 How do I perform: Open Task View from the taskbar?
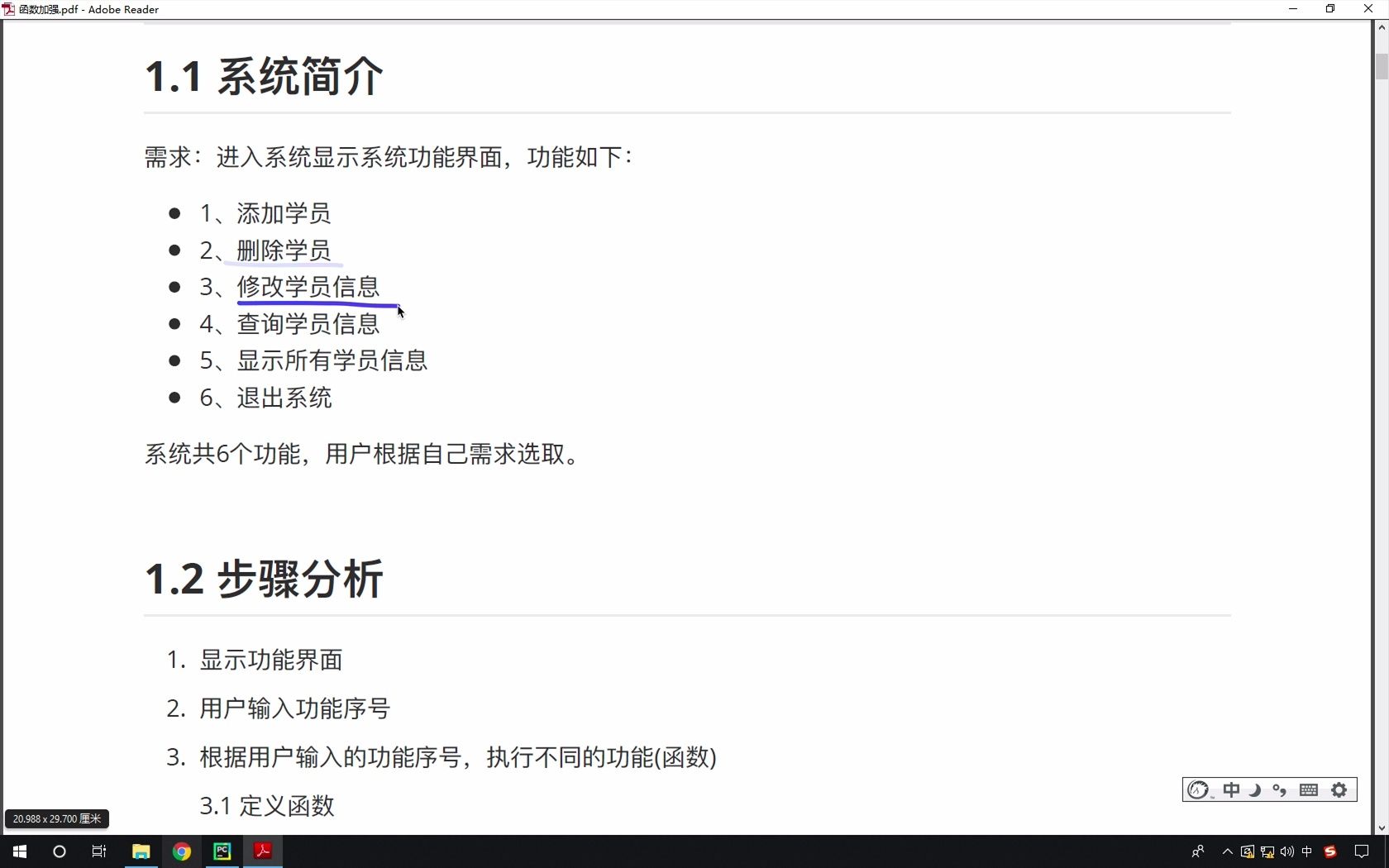point(98,851)
